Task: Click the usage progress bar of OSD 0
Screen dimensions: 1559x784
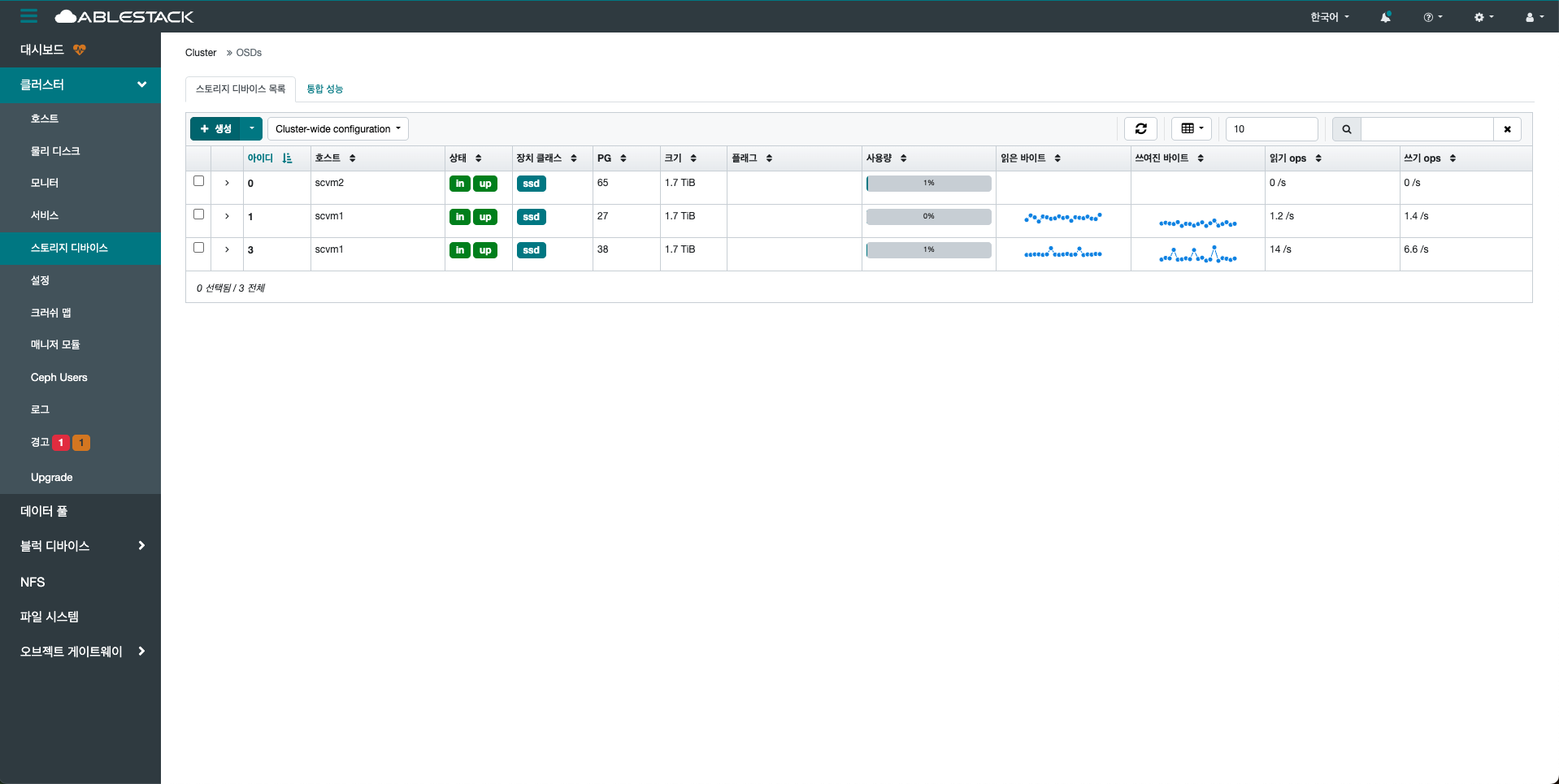Action: click(928, 184)
